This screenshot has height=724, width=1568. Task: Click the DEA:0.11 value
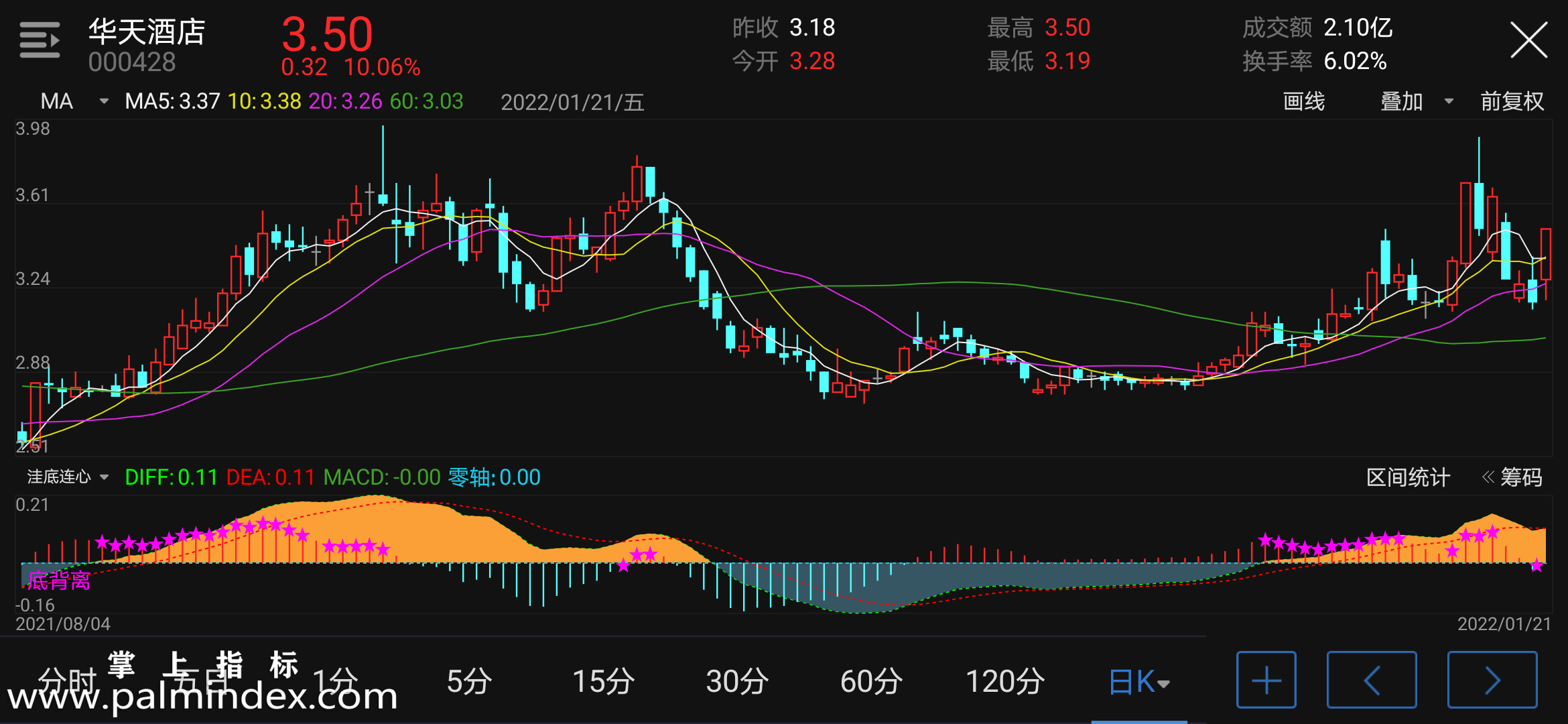tap(271, 477)
